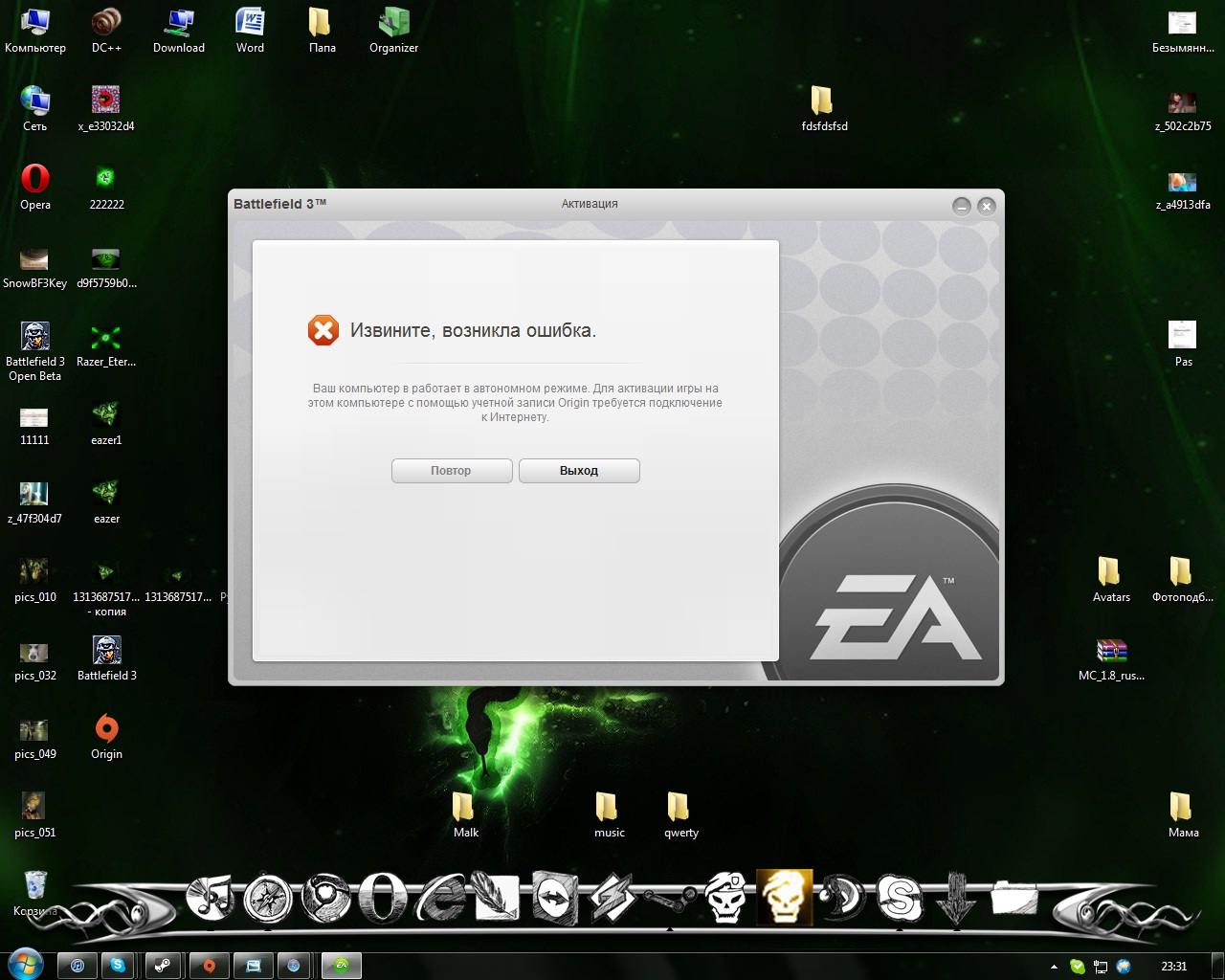Select the Безымянн... file on the desktop

click(1183, 31)
